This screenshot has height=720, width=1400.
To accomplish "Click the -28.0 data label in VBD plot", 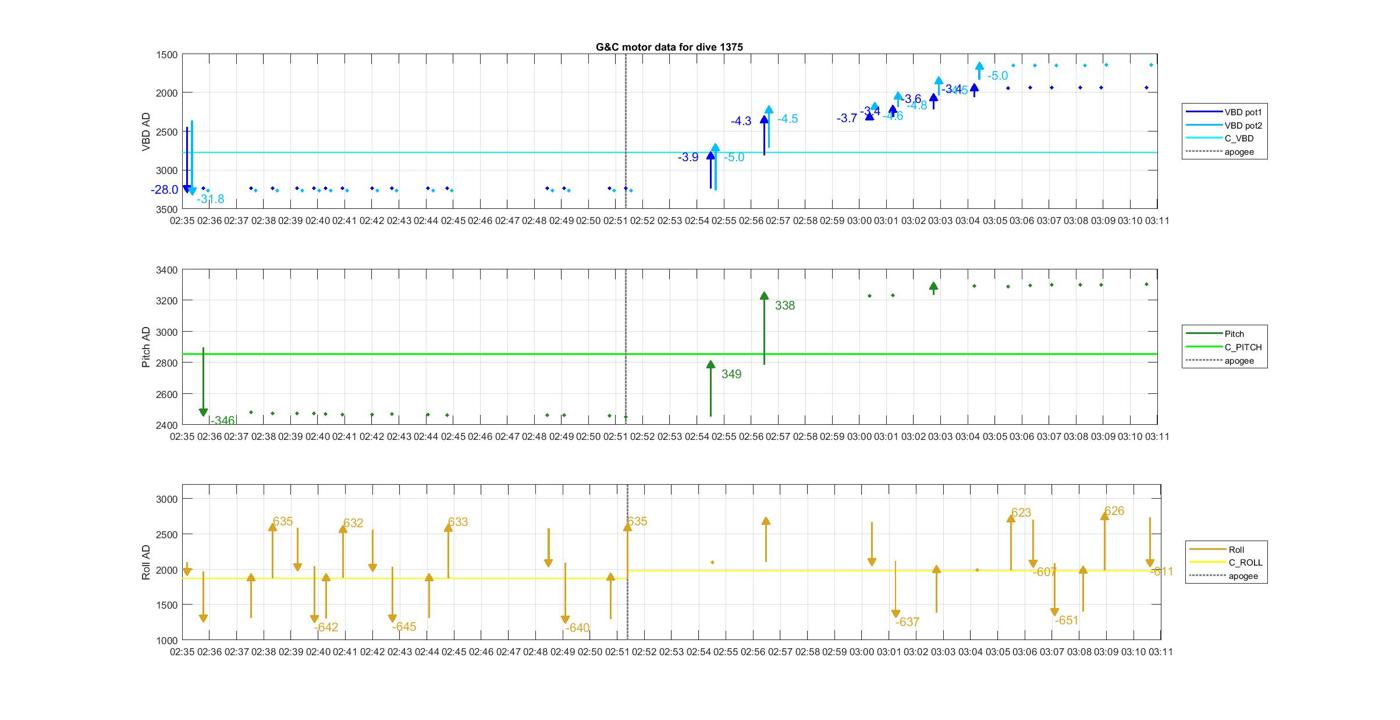I will tap(165, 190).
